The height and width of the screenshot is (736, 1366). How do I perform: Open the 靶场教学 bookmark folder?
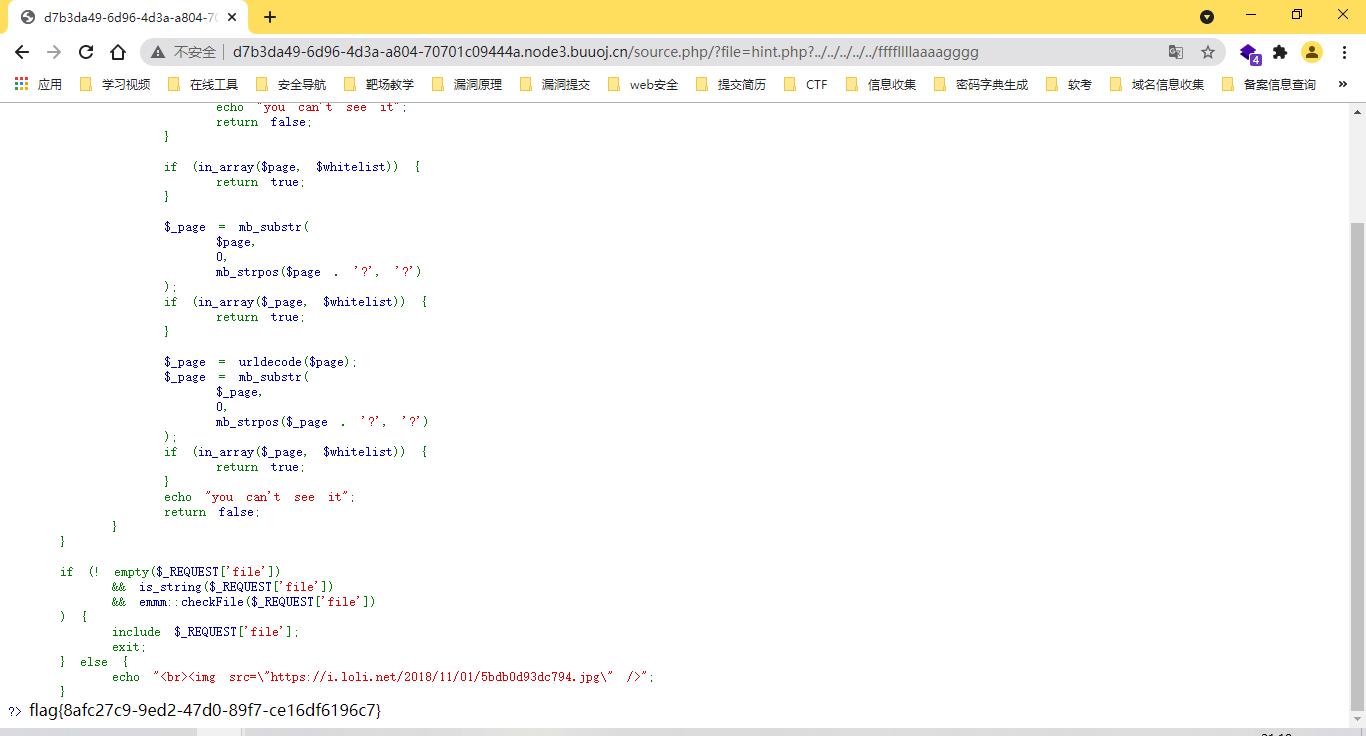(x=378, y=85)
